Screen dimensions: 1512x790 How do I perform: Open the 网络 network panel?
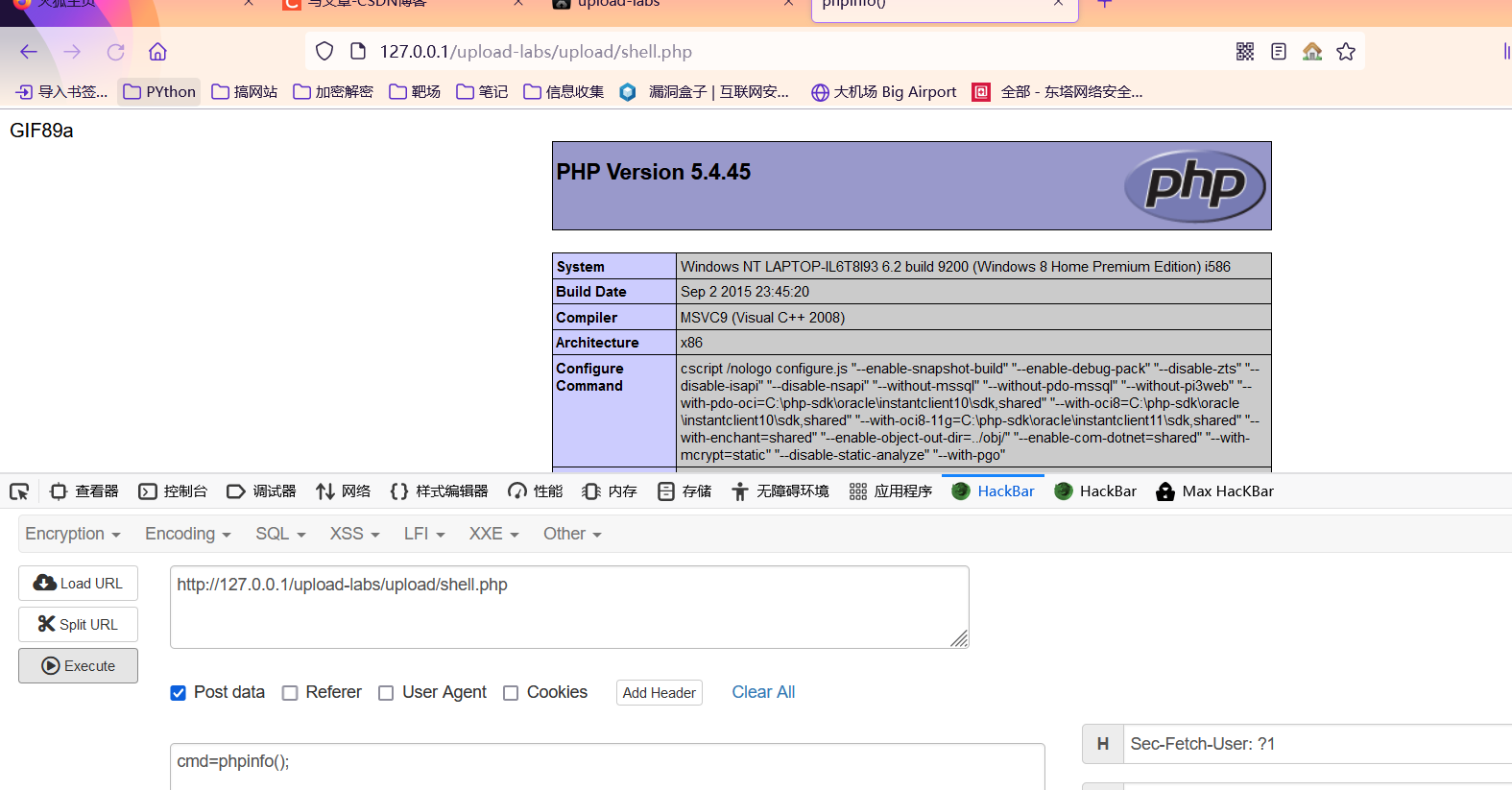pyautogui.click(x=343, y=491)
